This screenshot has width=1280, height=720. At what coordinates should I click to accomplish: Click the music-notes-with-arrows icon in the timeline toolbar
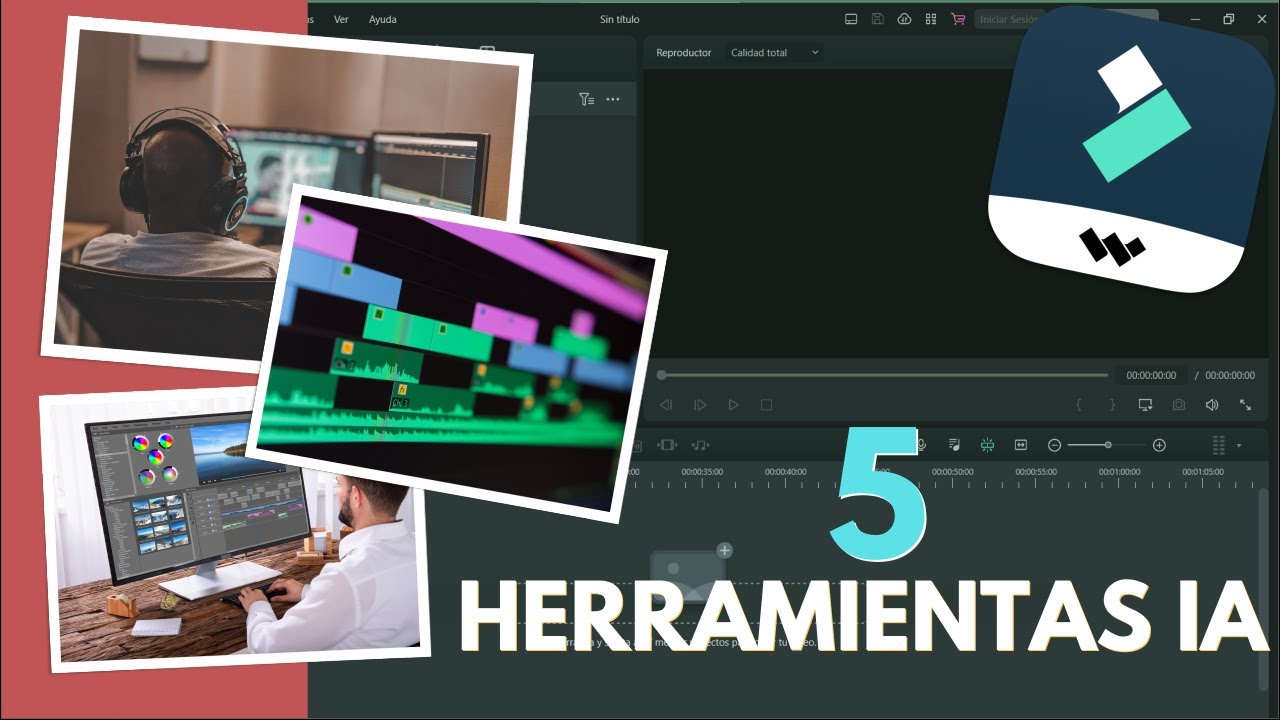coord(700,445)
